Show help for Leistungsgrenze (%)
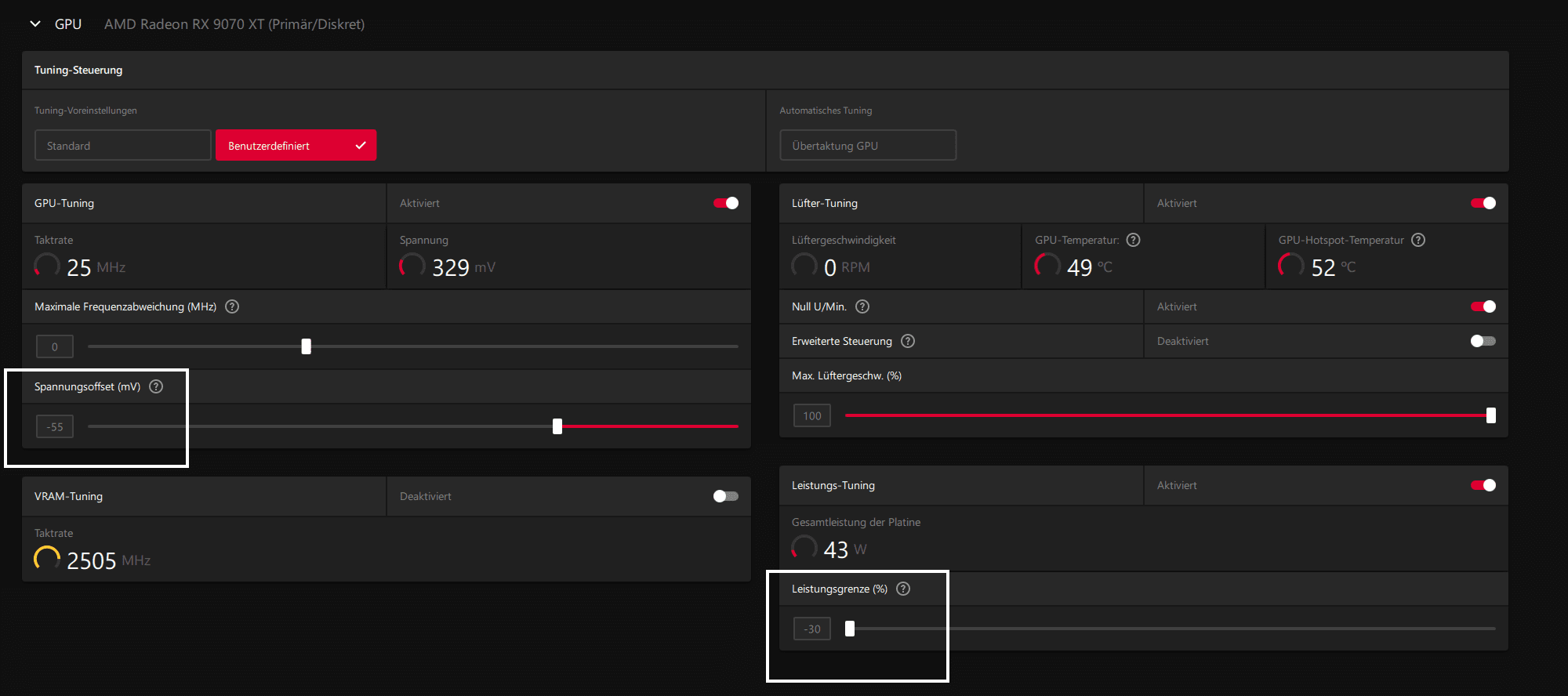 (x=903, y=589)
